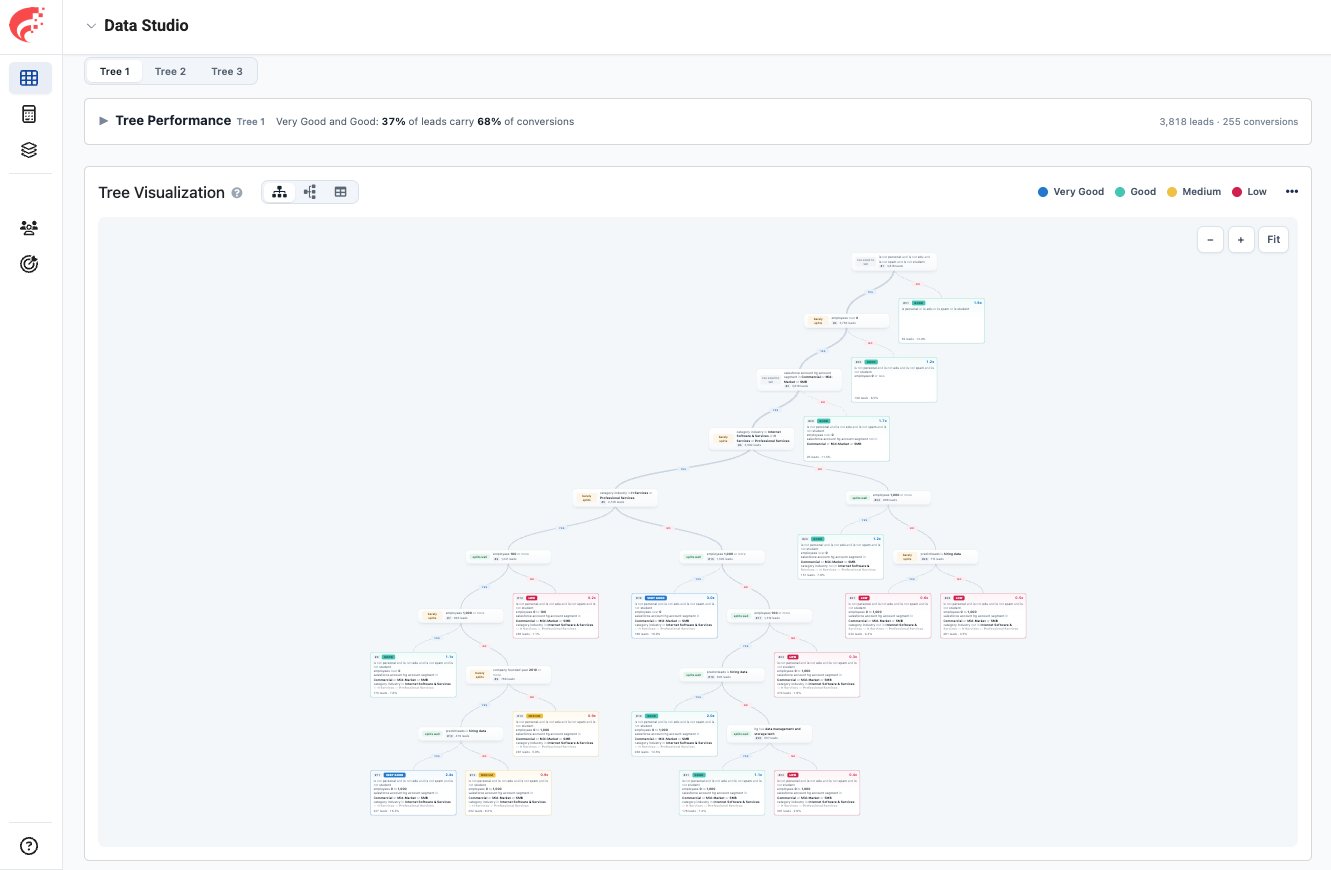Select the Very Good leaf card showing 2.8x
The width and height of the screenshot is (1331, 870).
click(x=413, y=792)
